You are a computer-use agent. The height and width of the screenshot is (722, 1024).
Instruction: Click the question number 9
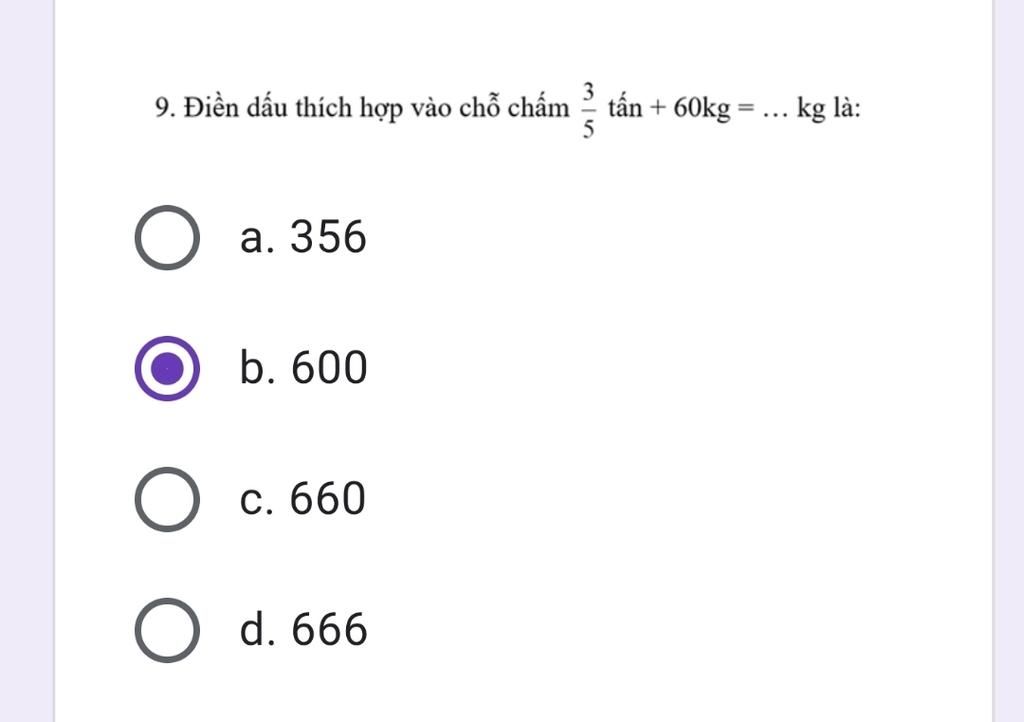pos(165,108)
